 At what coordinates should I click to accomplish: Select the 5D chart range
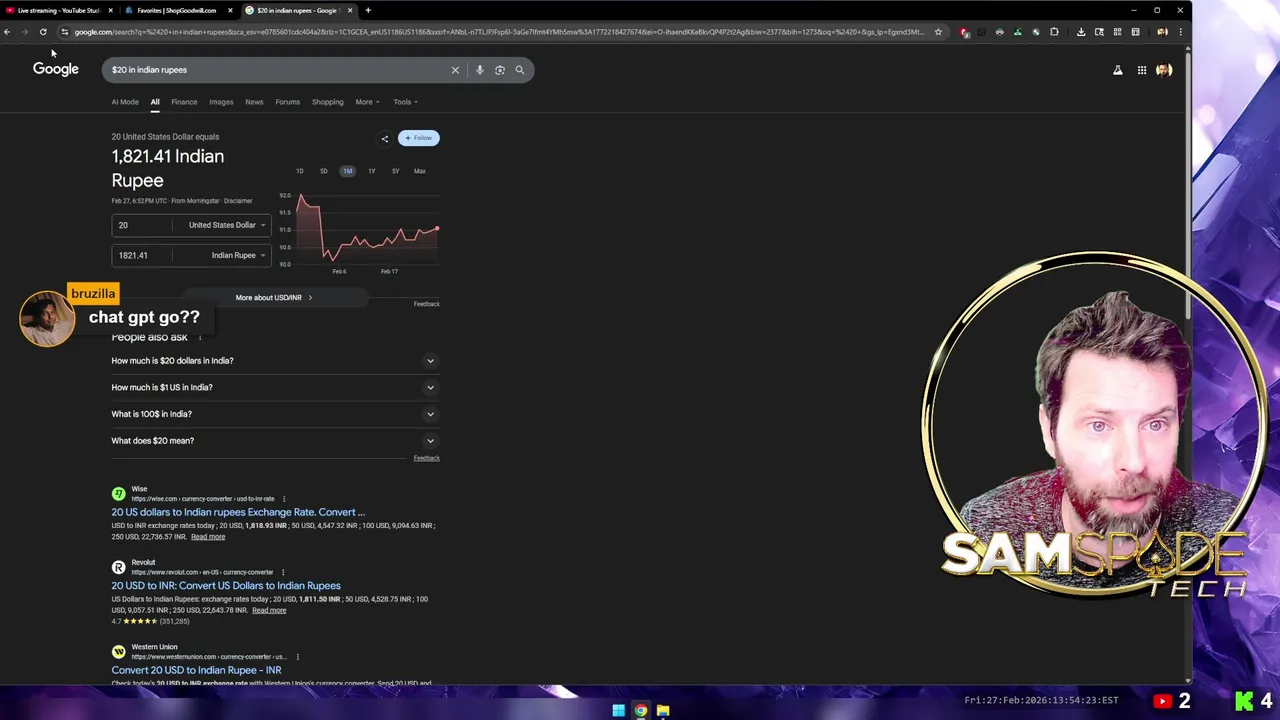point(324,171)
